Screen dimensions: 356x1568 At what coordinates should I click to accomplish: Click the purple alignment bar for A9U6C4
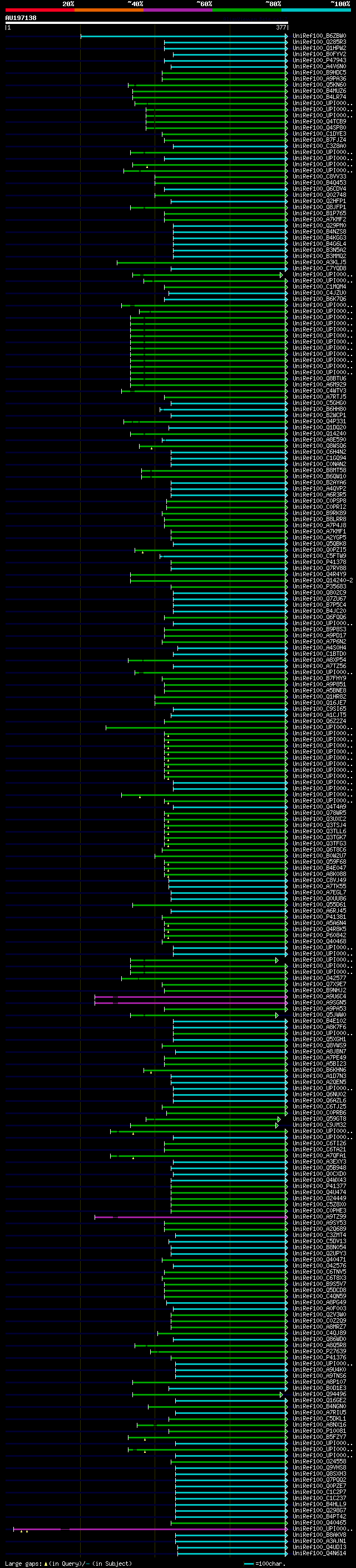click(191, 996)
